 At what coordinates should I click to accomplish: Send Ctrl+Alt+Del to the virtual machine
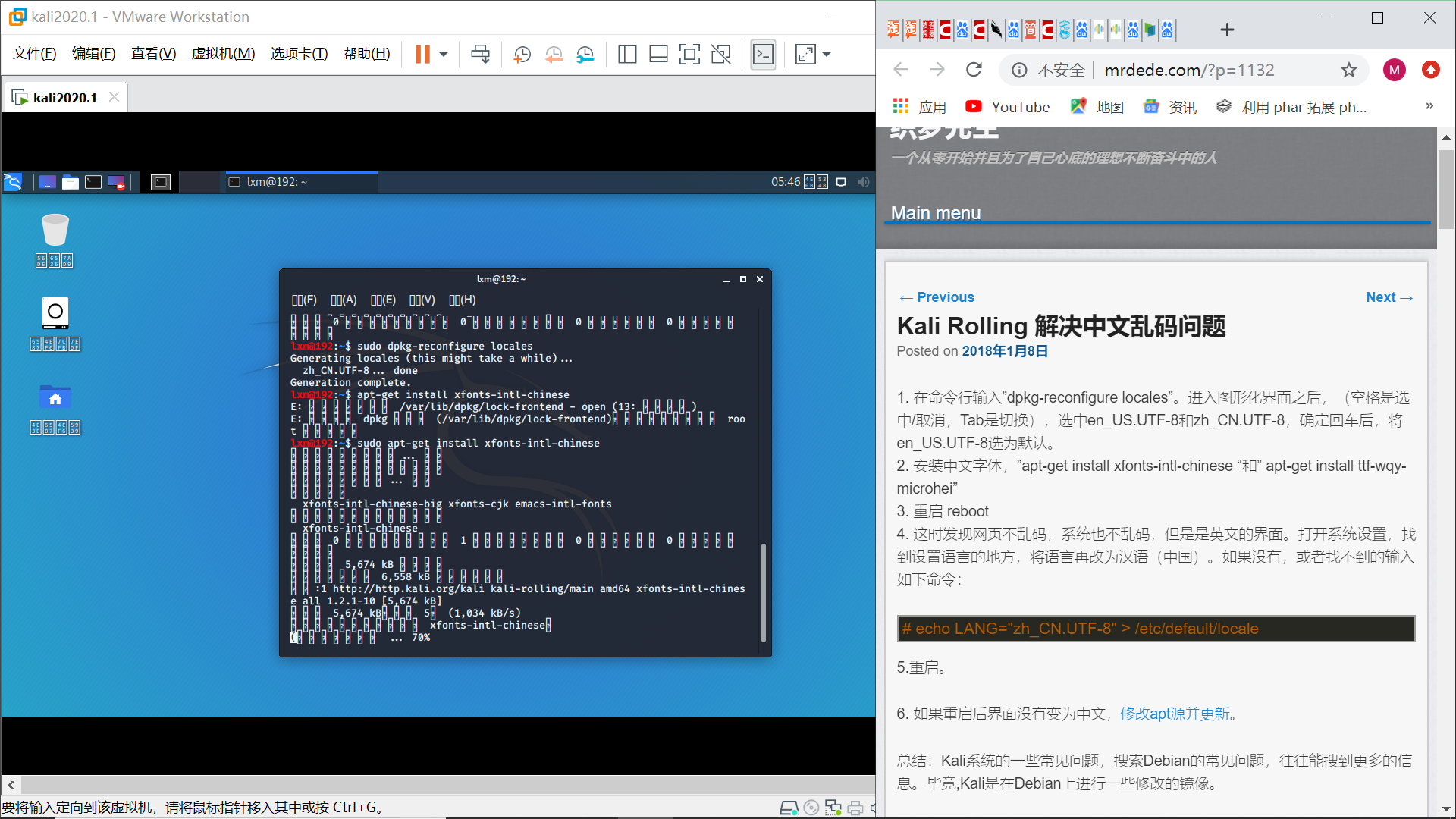pyautogui.click(x=480, y=54)
